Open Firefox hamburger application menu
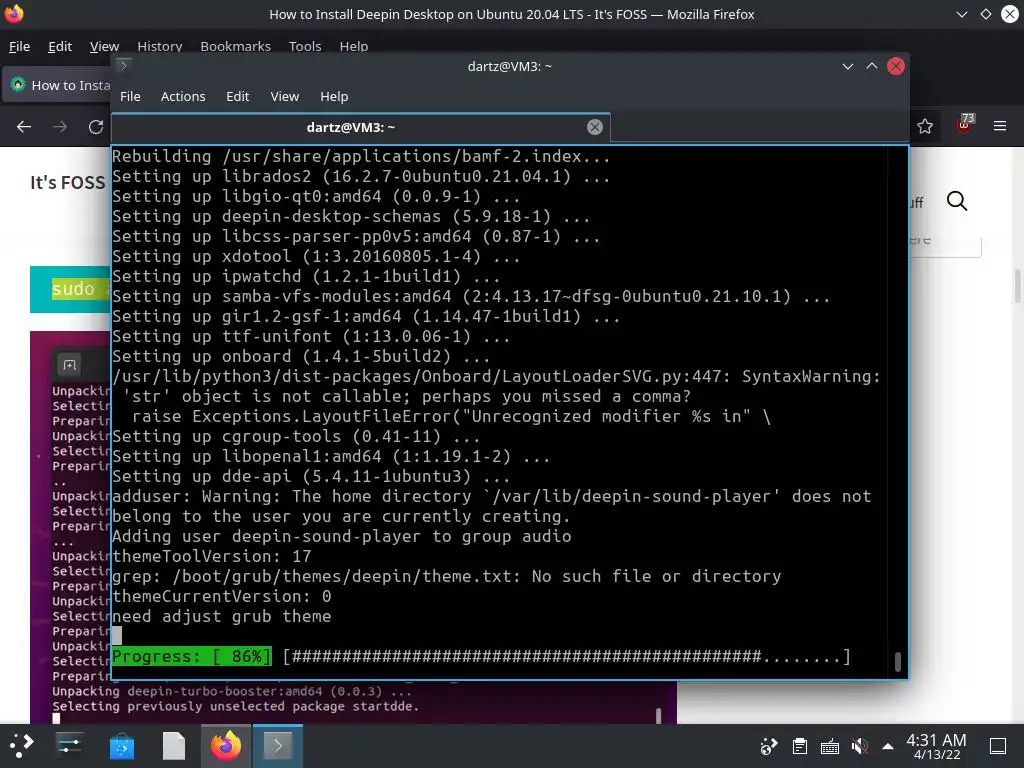The width and height of the screenshot is (1024, 768). tap(1000, 126)
